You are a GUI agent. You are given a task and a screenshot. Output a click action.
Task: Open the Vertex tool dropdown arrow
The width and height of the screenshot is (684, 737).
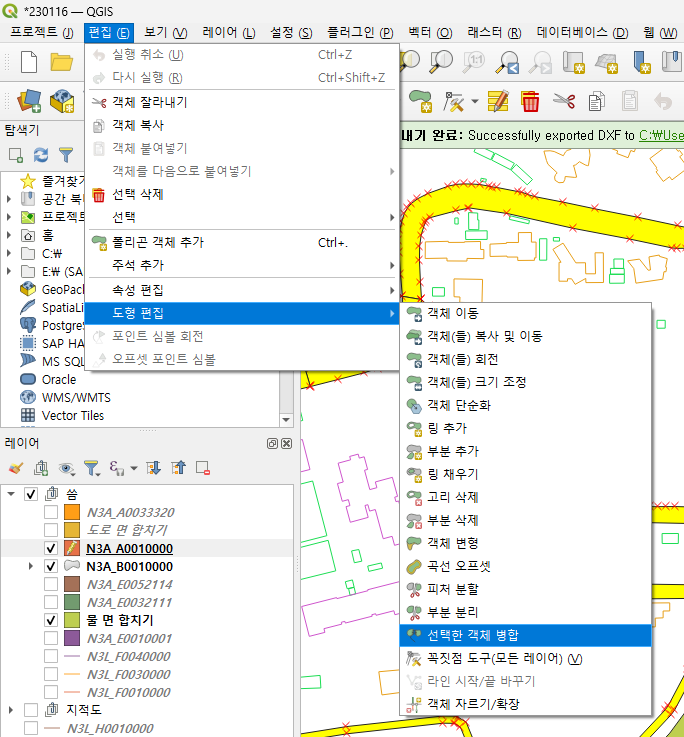[x=475, y=102]
